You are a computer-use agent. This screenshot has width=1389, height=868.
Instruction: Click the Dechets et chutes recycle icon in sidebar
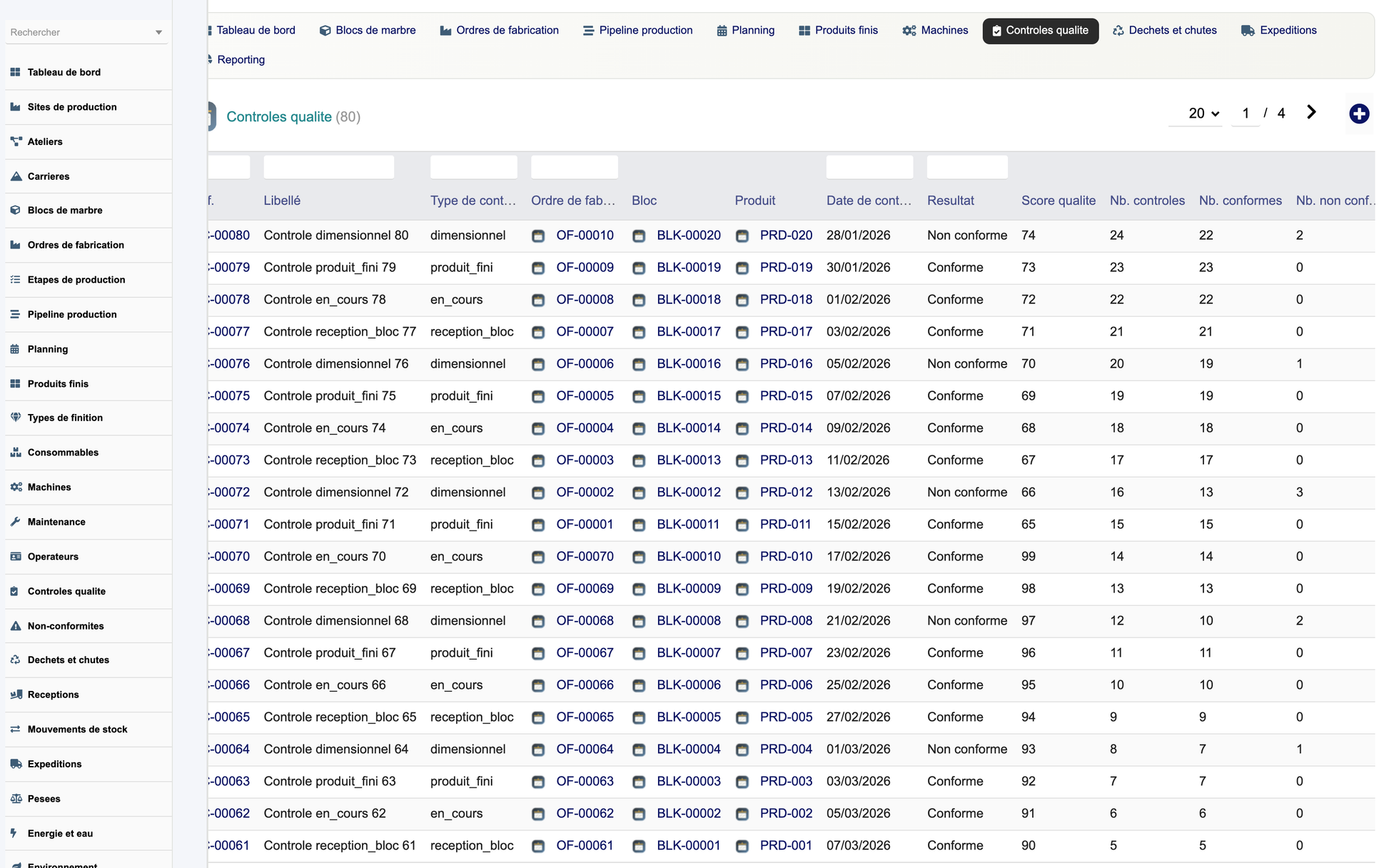coord(16,660)
